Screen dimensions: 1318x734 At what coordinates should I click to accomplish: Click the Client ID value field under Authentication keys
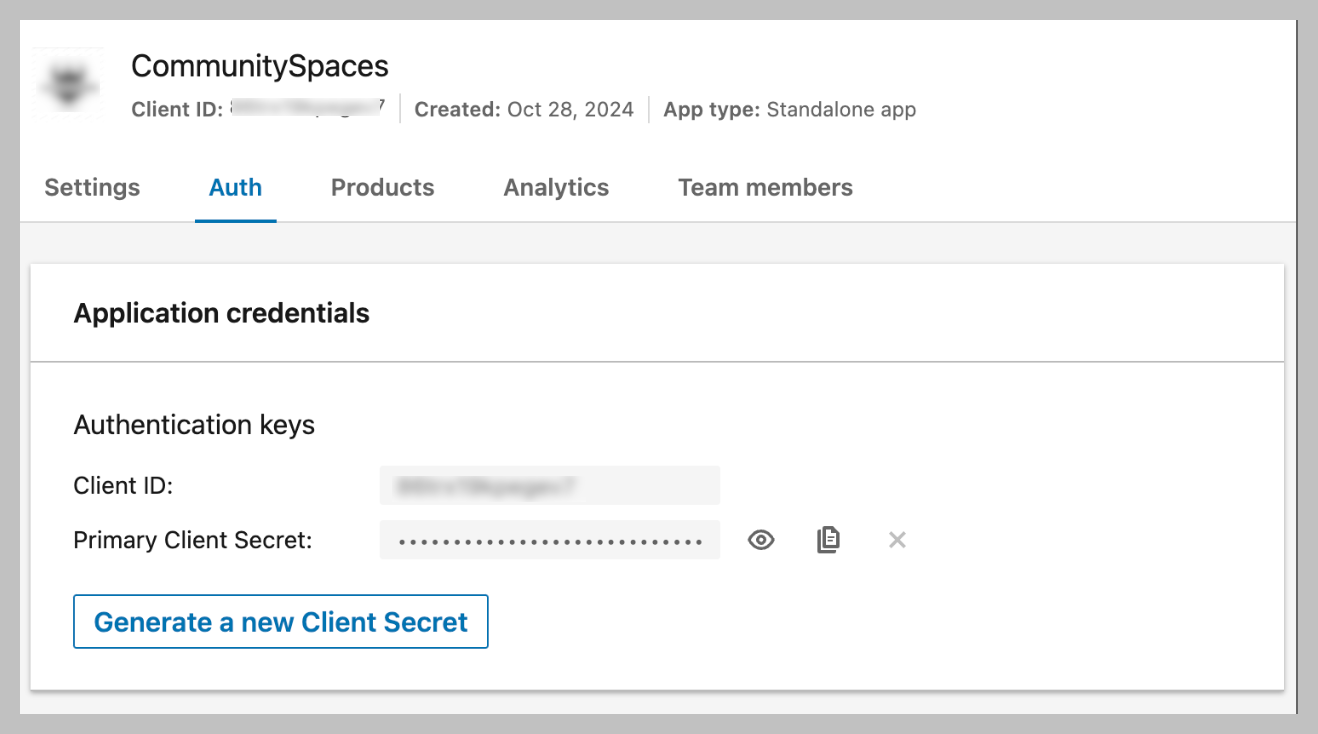549,486
